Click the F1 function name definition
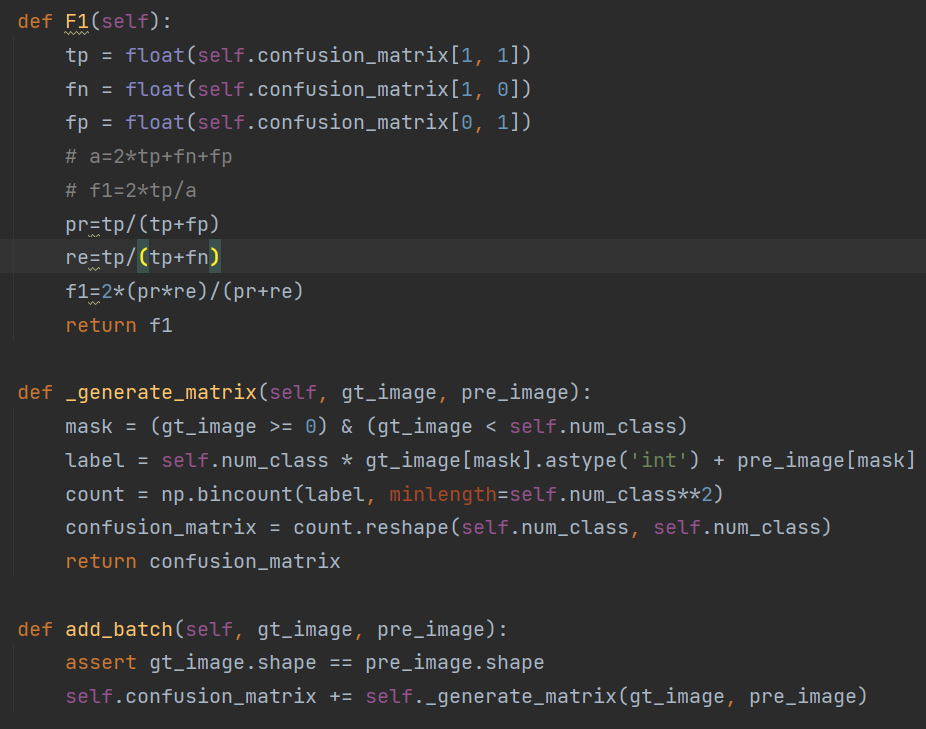The height and width of the screenshot is (729, 926). [x=75, y=20]
